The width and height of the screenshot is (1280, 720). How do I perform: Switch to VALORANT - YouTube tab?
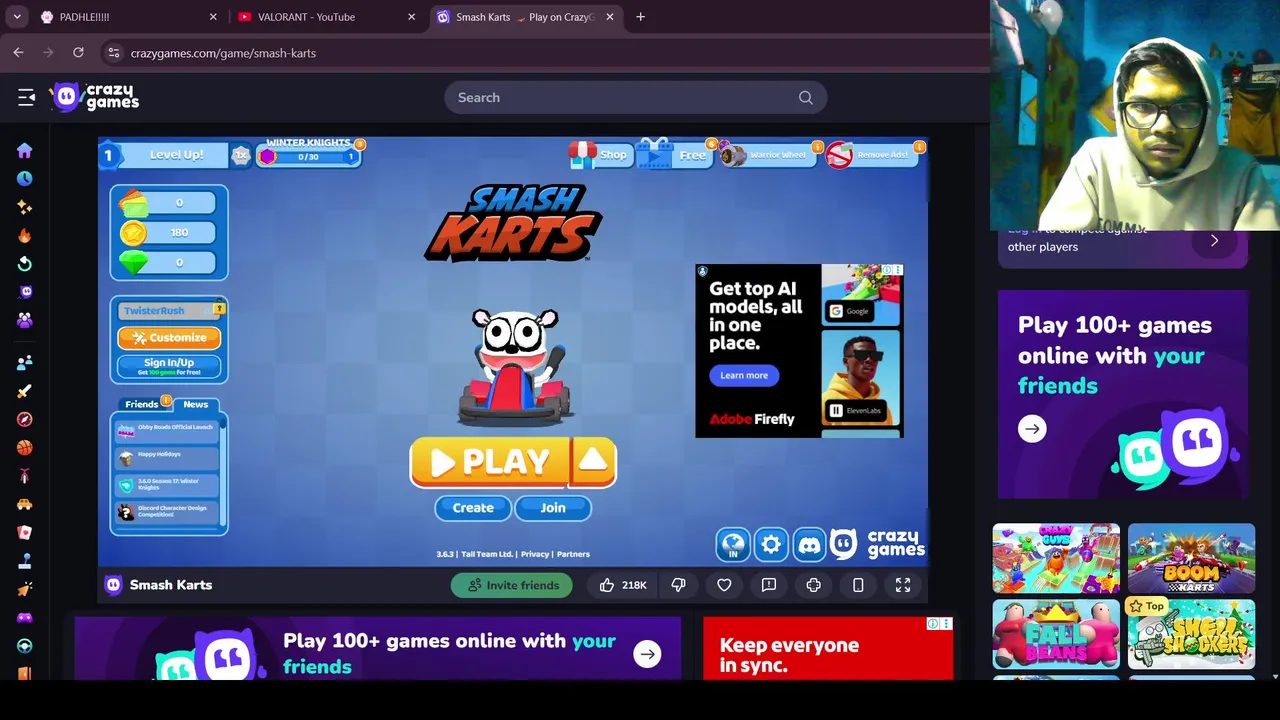coord(327,17)
